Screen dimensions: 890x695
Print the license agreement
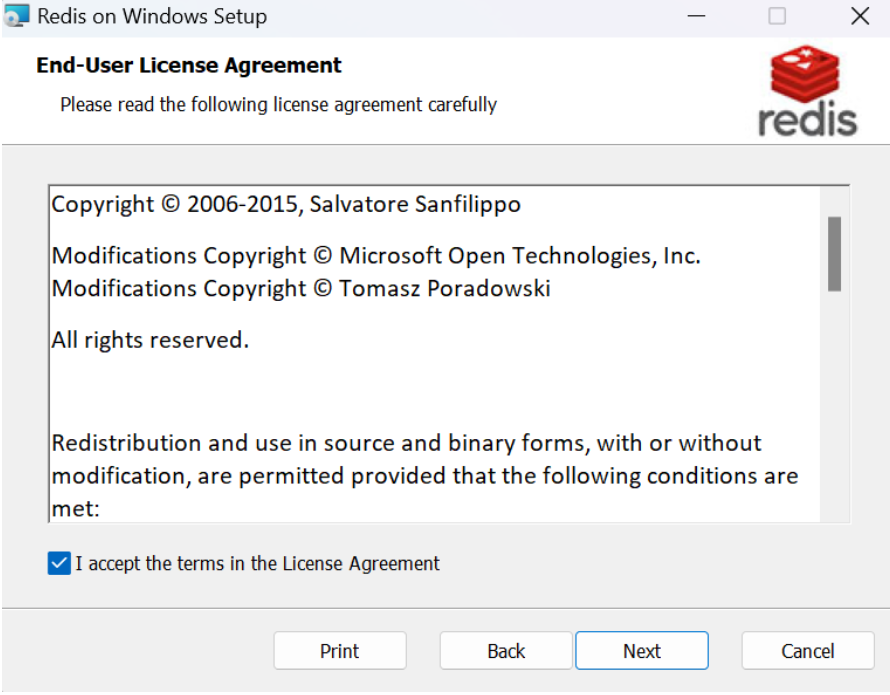pyautogui.click(x=340, y=651)
